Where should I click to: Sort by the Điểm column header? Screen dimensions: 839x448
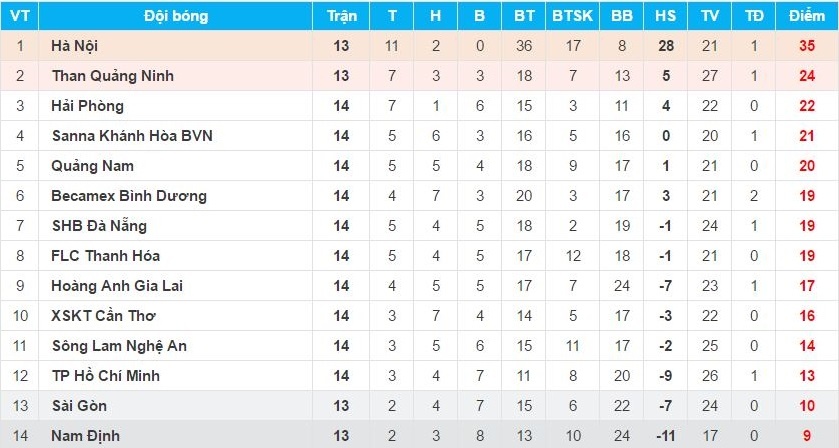coord(806,16)
